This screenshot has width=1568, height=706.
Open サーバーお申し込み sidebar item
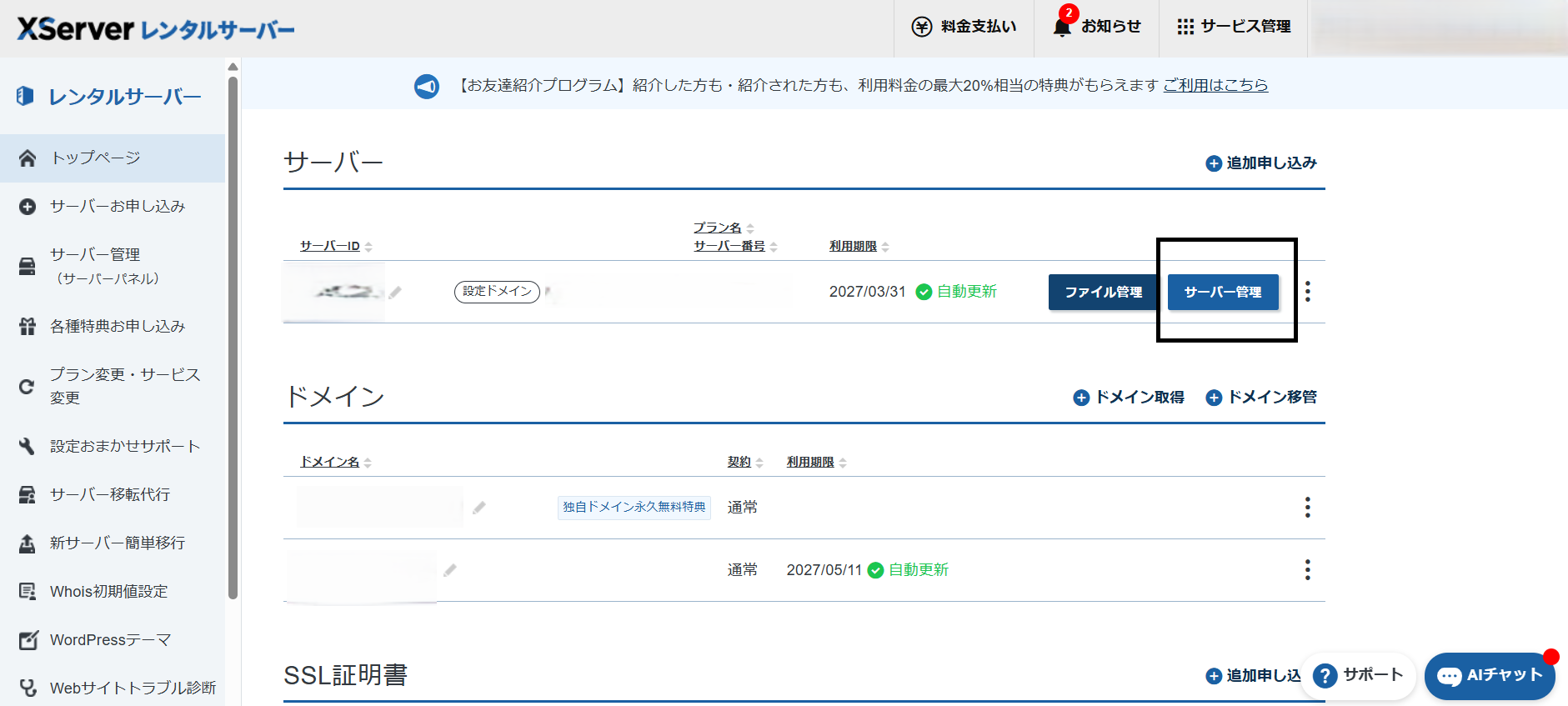113,206
